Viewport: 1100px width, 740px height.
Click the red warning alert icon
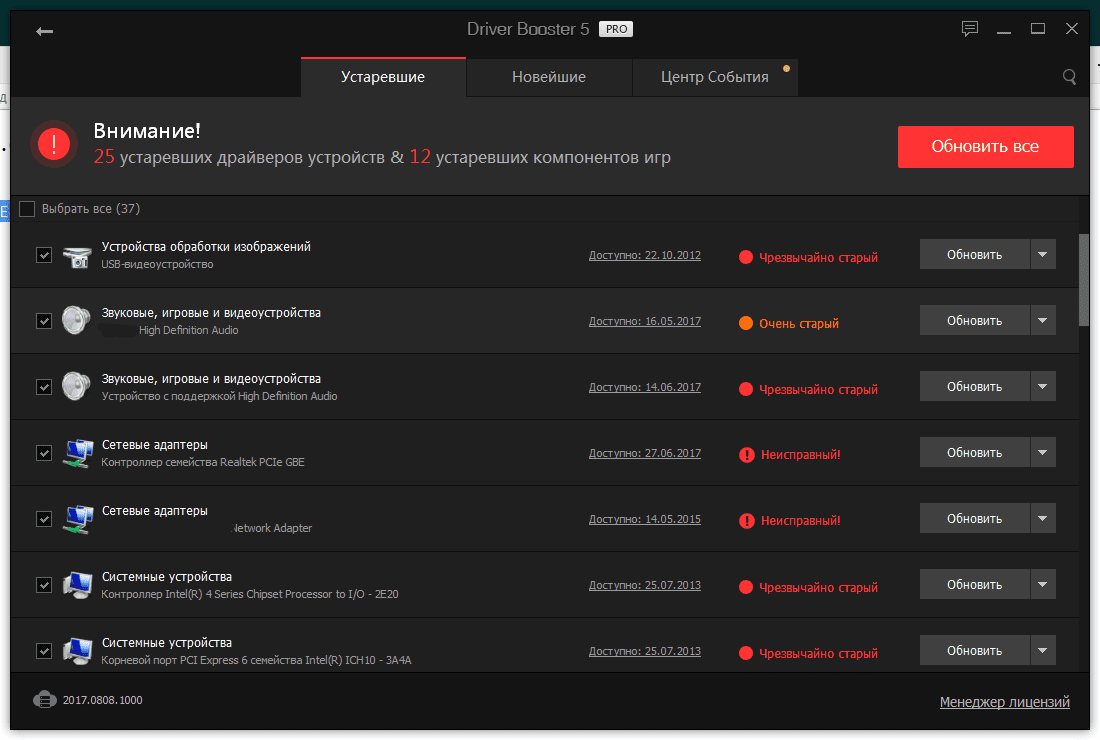(53, 145)
